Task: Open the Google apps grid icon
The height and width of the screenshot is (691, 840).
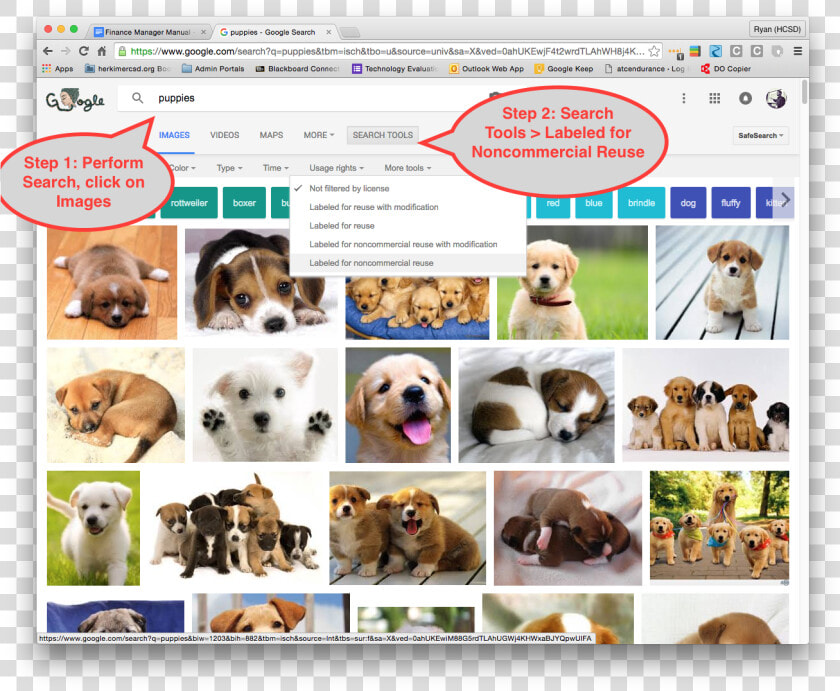Action: (715, 98)
